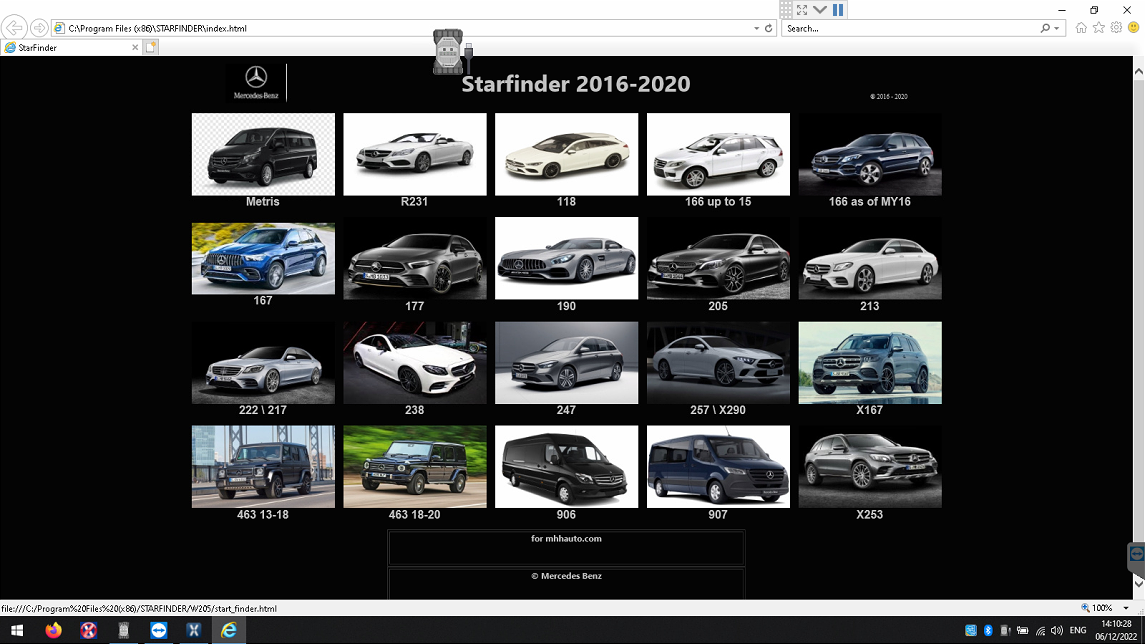Click the 166 as of MY16 label
This screenshot has width=1145, height=644.
(x=869, y=202)
